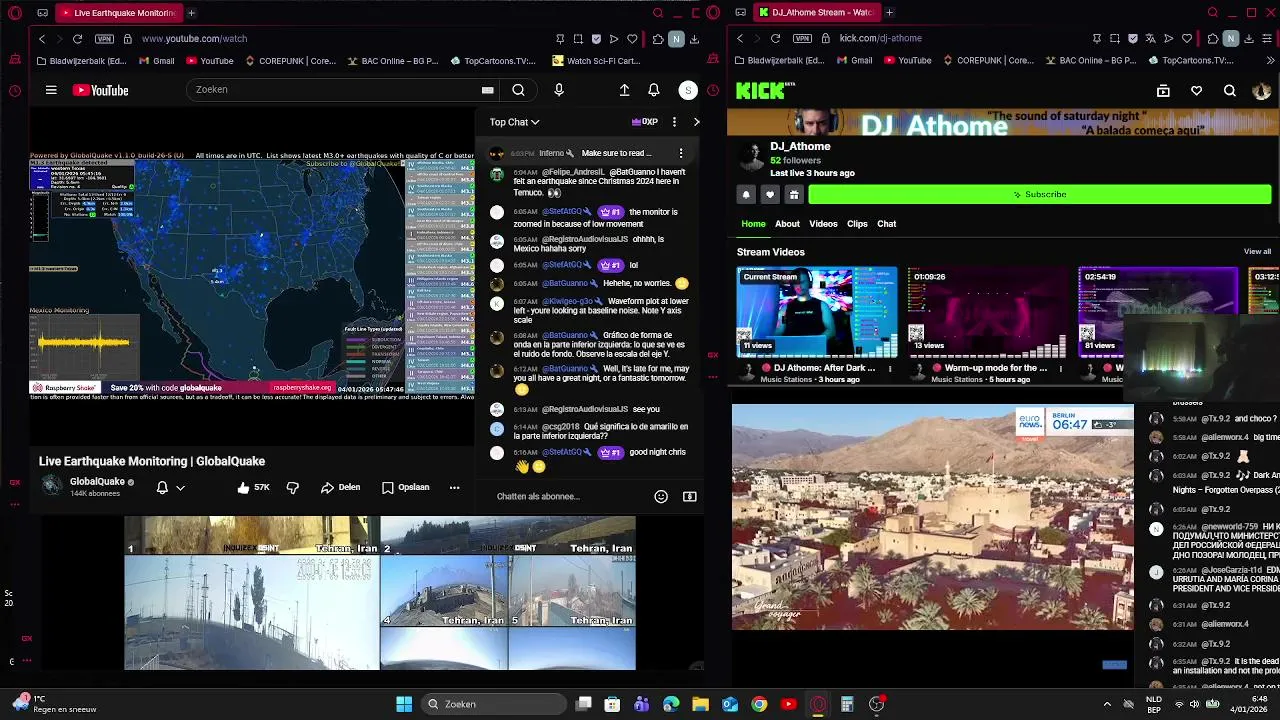The width and height of the screenshot is (1280, 720).
Task: Toggle VPN badge in Kick window address bar
Action: coord(802,39)
